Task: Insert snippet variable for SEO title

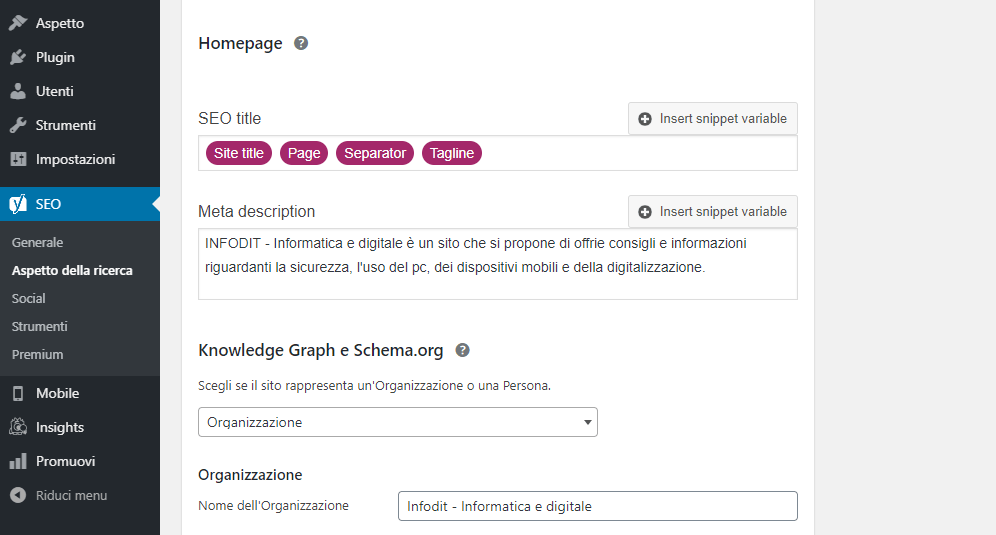Action: click(x=712, y=118)
